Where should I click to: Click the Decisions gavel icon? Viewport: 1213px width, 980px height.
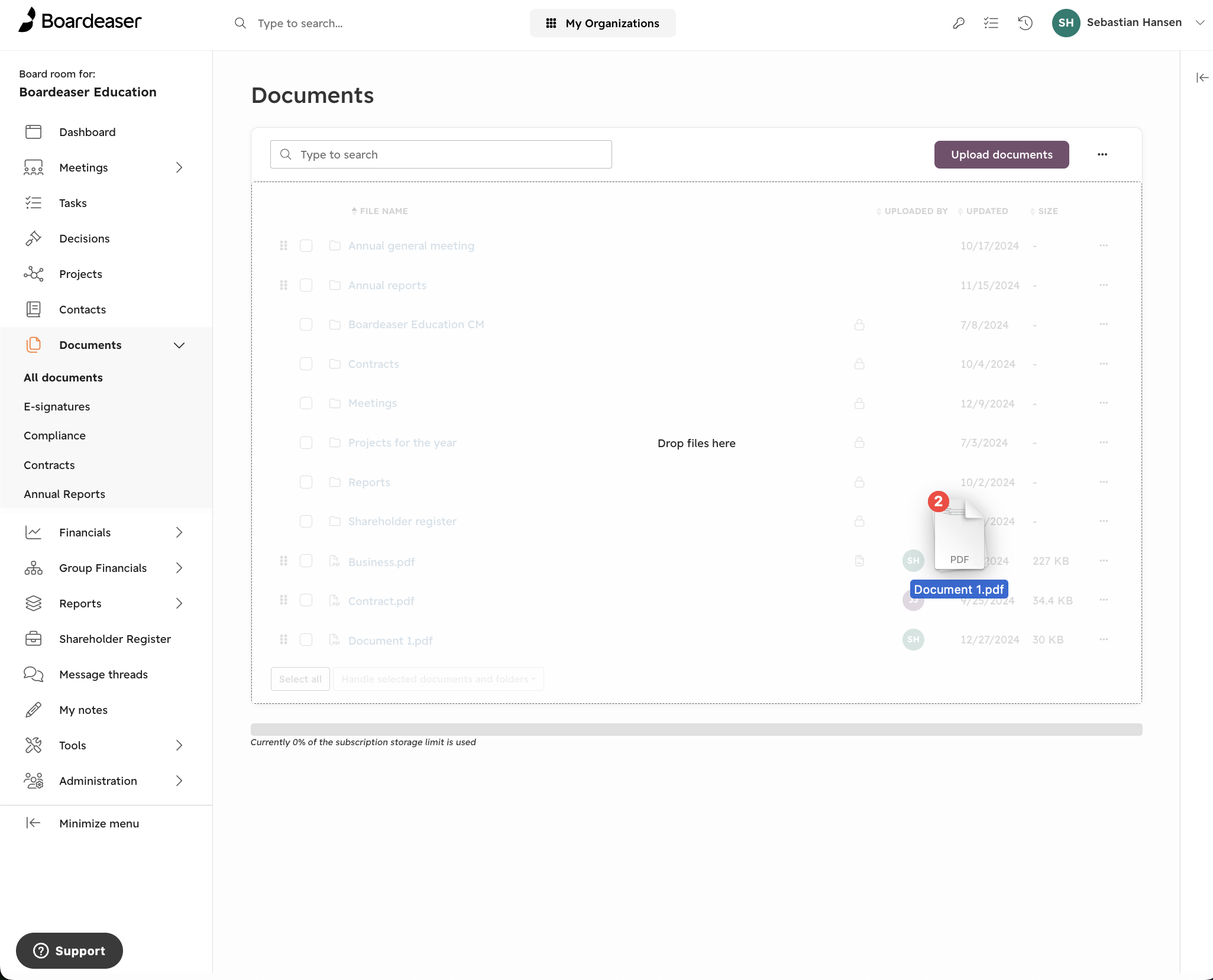pos(34,238)
